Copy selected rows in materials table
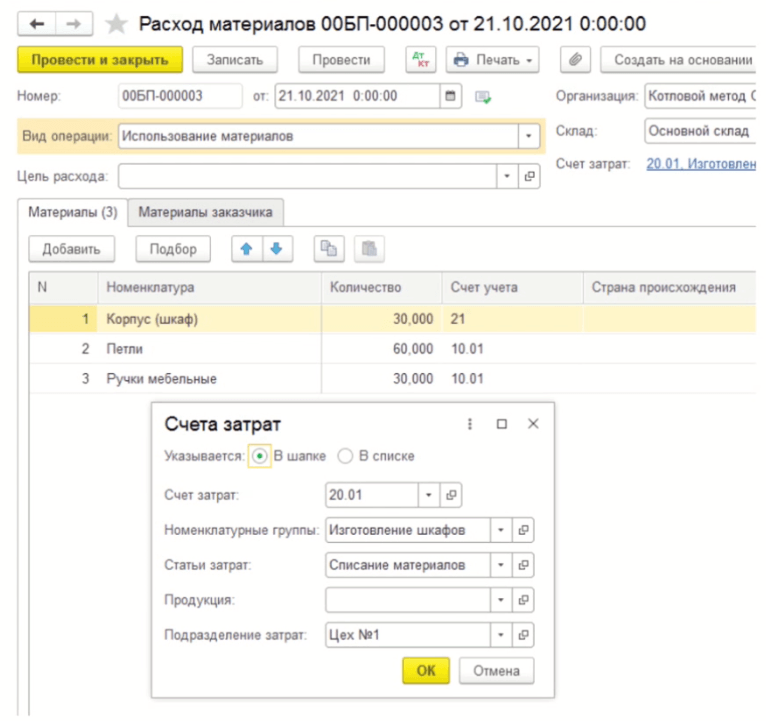This screenshot has height=721, width=766. [326, 249]
